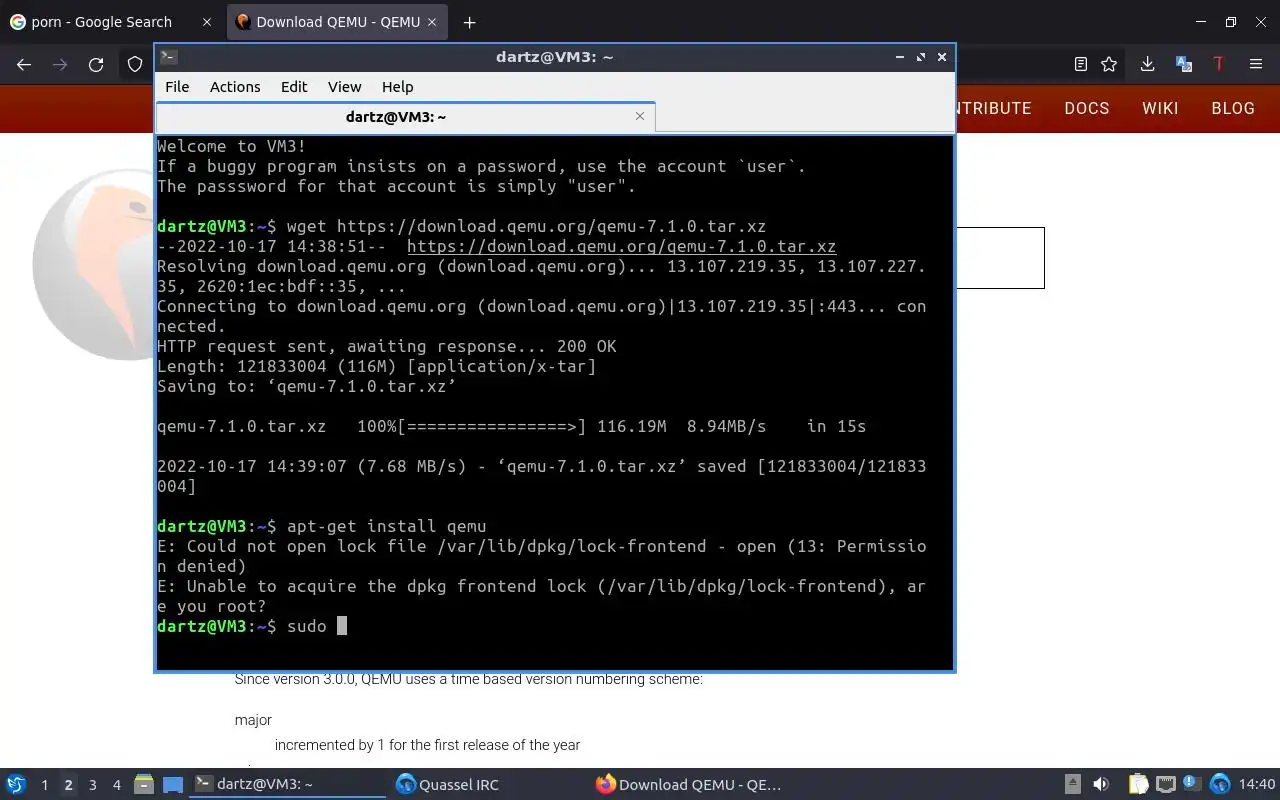Focus the dartz@VM3 terminal taskbar entry
The image size is (1280, 800).
coord(288,785)
